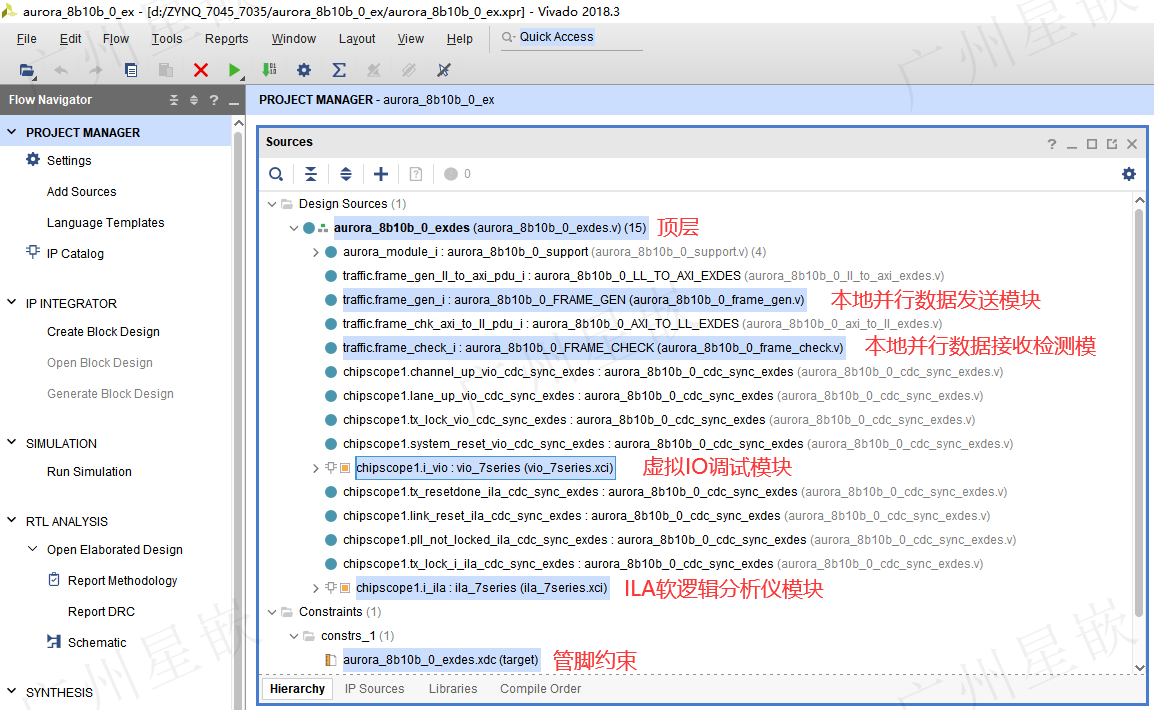Image resolution: width=1154 pixels, height=710 pixels.
Task: Click Report DRC
Action: tap(102, 611)
